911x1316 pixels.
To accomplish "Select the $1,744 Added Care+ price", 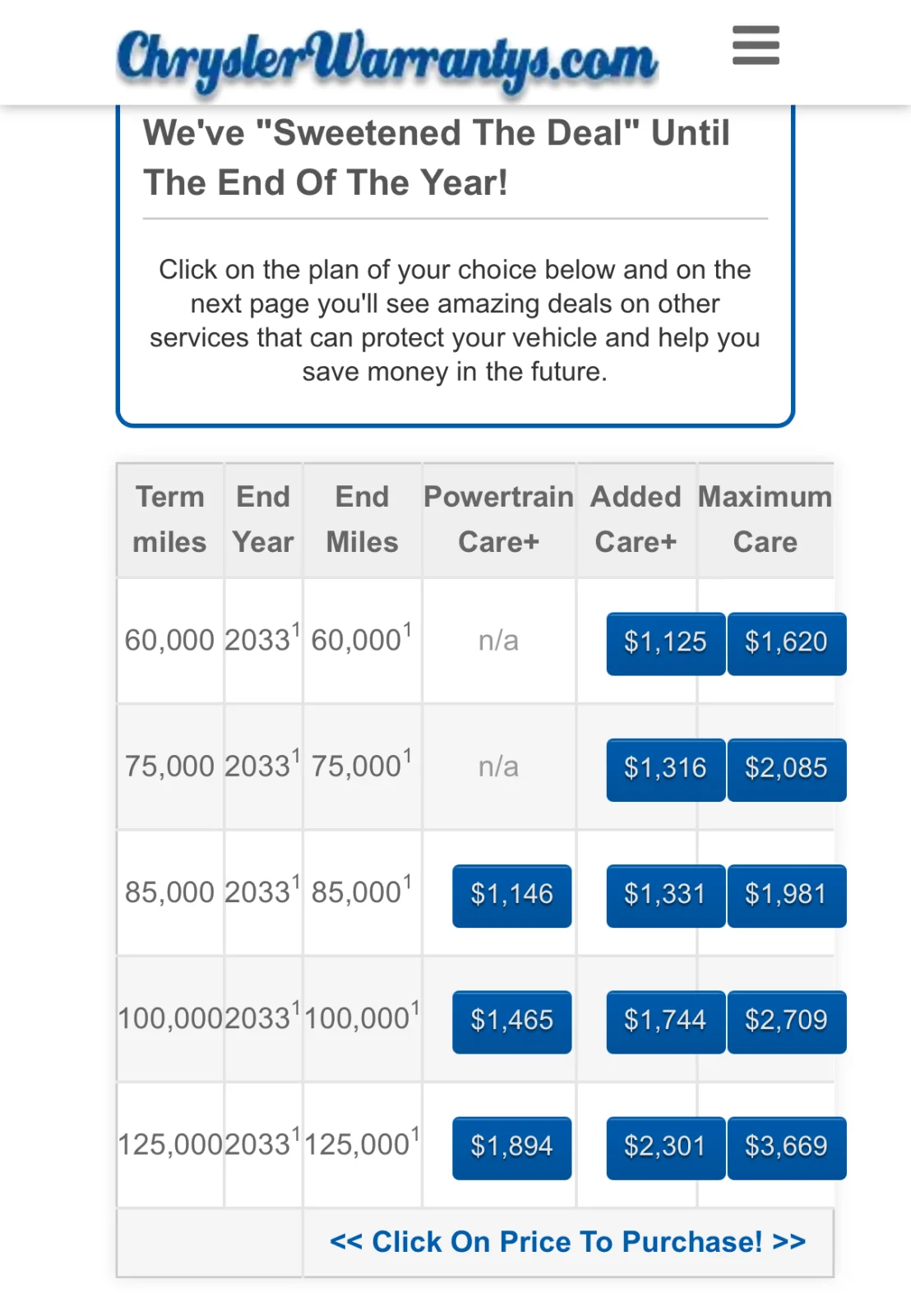I will (x=666, y=1022).
